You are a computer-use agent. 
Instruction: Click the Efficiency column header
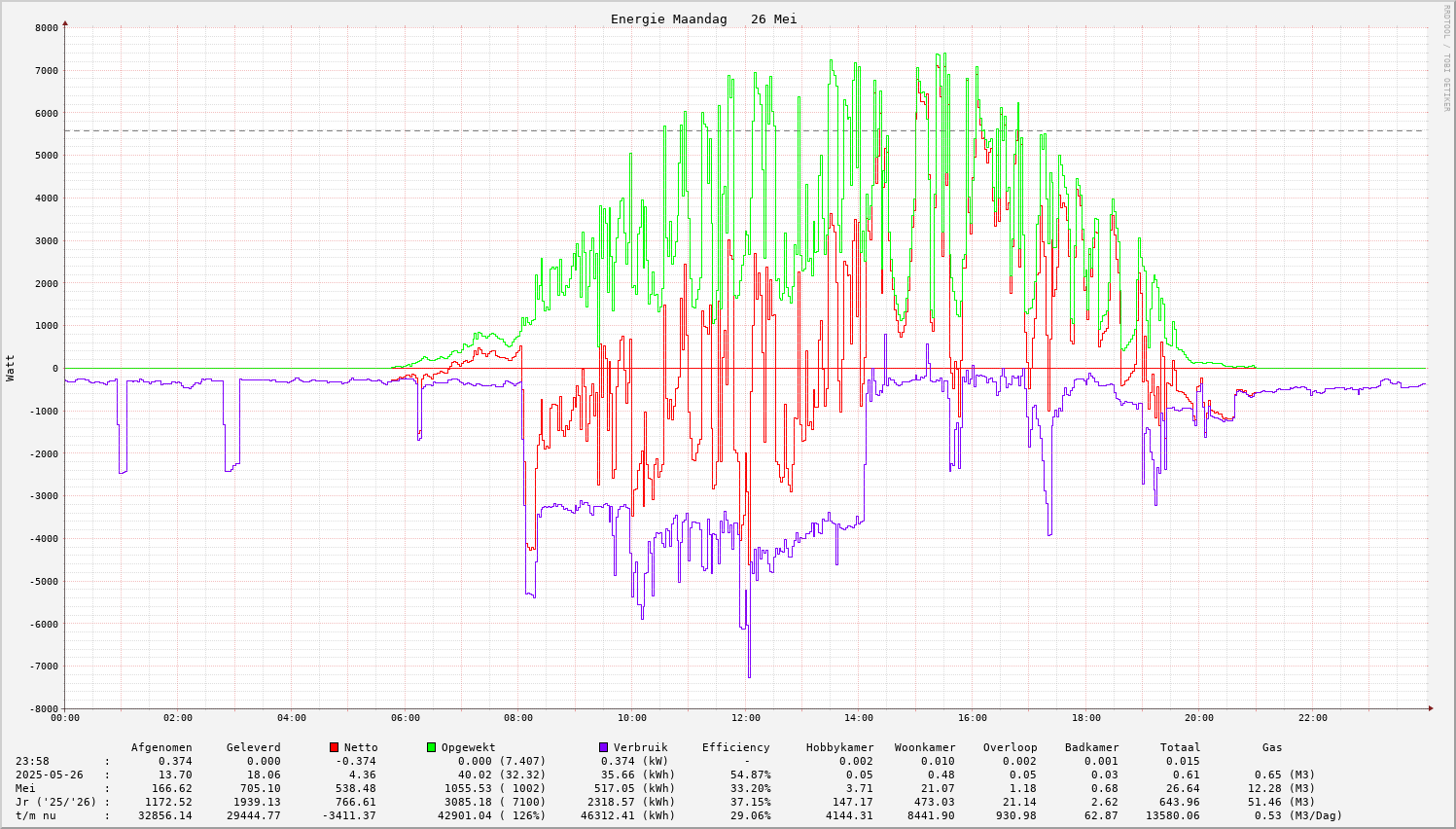(735, 747)
